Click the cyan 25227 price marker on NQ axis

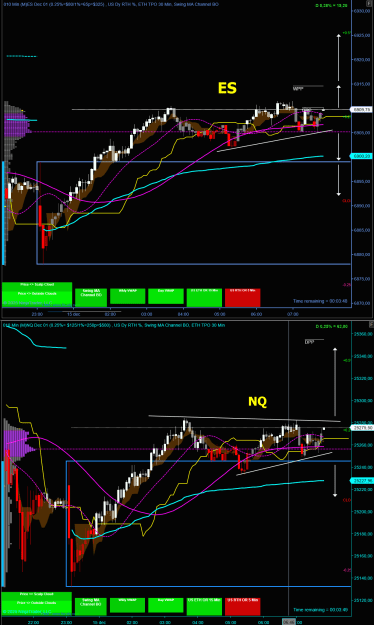[x=361, y=481]
